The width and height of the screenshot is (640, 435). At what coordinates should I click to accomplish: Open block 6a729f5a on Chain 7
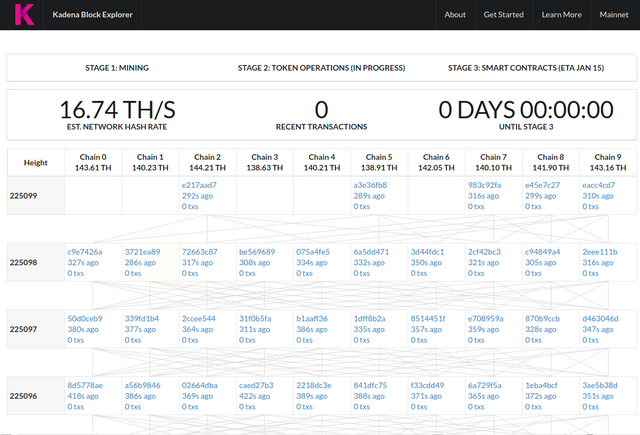484,385
